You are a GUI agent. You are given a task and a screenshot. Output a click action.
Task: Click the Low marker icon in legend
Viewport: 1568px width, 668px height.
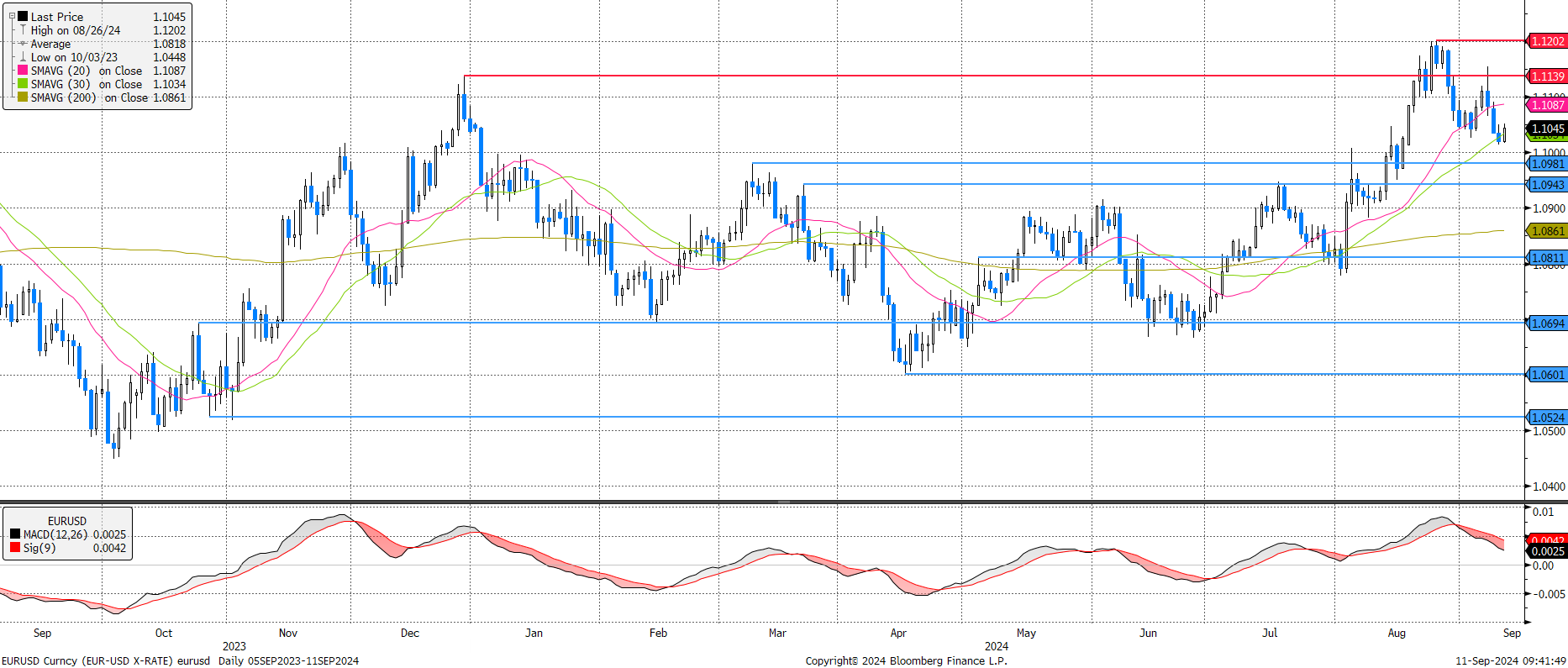(23, 57)
